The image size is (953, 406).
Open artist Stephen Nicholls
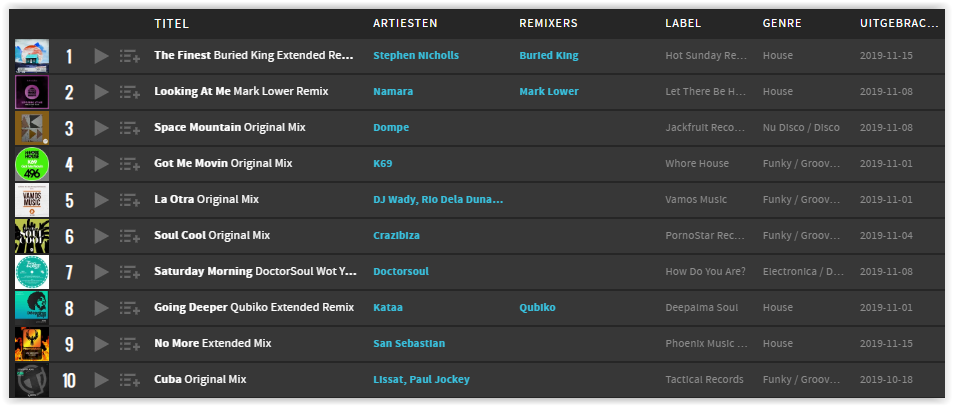click(x=416, y=55)
